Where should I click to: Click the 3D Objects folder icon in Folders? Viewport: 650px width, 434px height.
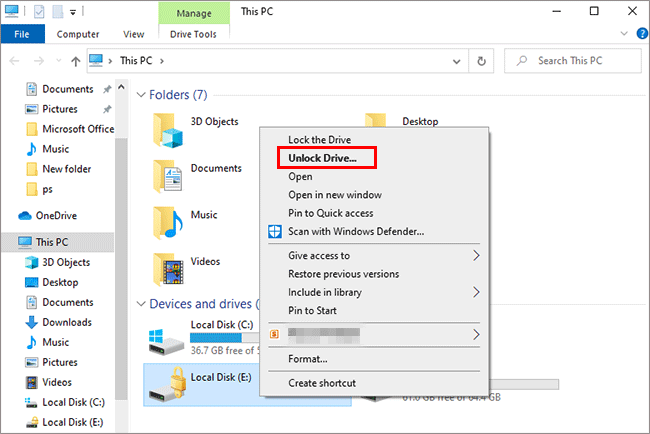pos(167,131)
